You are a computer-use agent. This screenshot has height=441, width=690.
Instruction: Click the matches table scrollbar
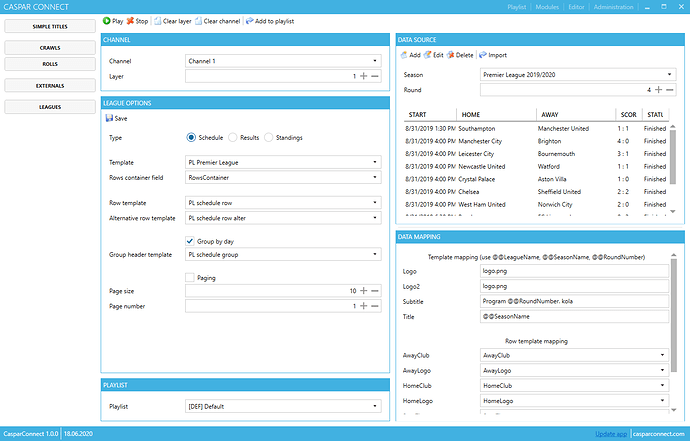coord(672,157)
